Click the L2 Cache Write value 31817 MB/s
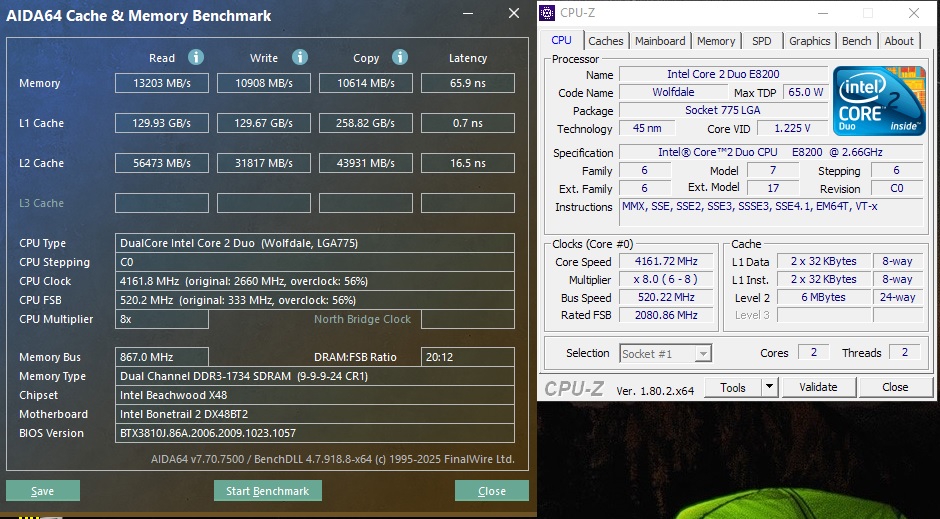Image resolution: width=940 pixels, height=519 pixels. pyautogui.click(x=264, y=163)
